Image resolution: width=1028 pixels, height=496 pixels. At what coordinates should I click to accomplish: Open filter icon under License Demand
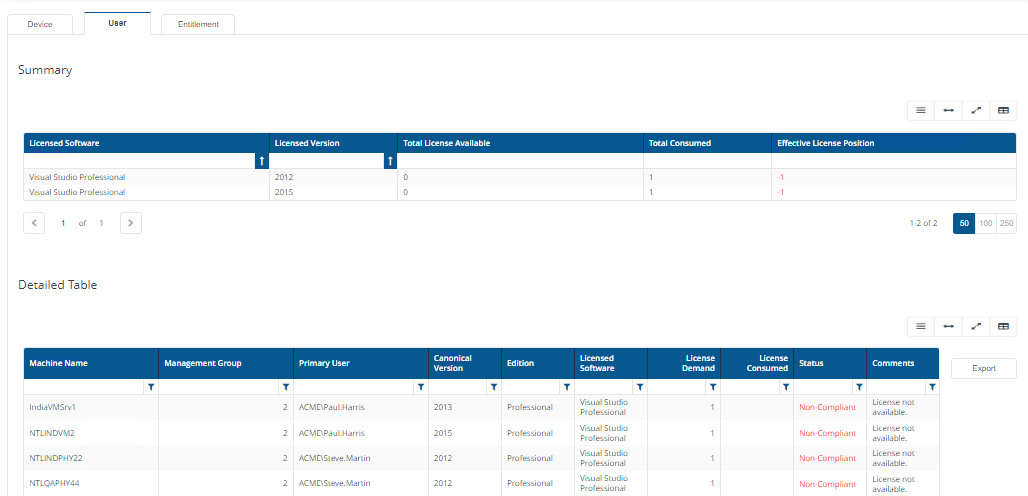point(713,387)
